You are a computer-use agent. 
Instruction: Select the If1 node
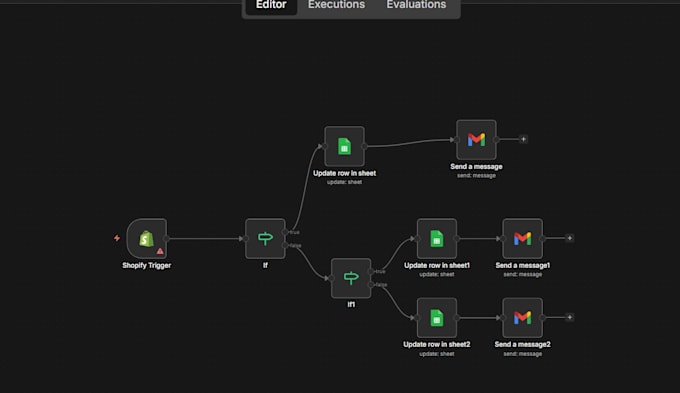[351, 278]
